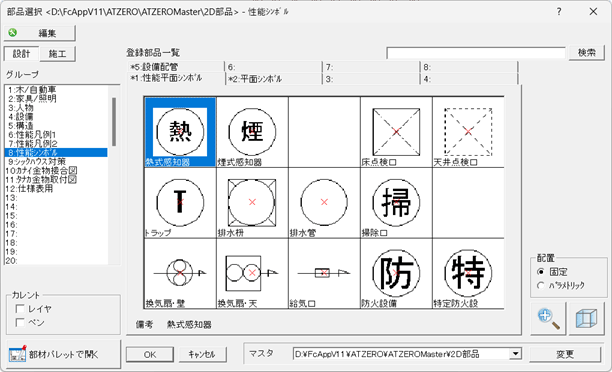612x372 pixels.
Task: Choose the 天井点検口 ceiling hatch symbol
Action: click(x=468, y=132)
